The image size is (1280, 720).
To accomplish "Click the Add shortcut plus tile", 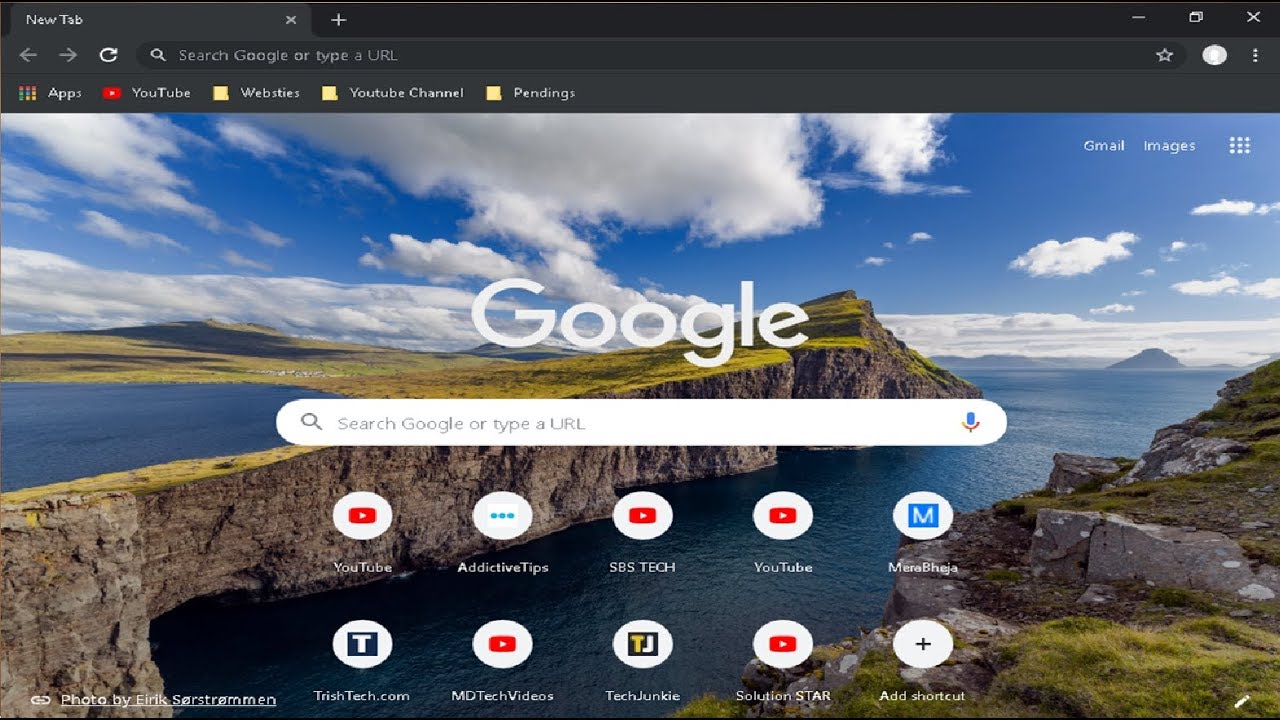I will coord(922,660).
